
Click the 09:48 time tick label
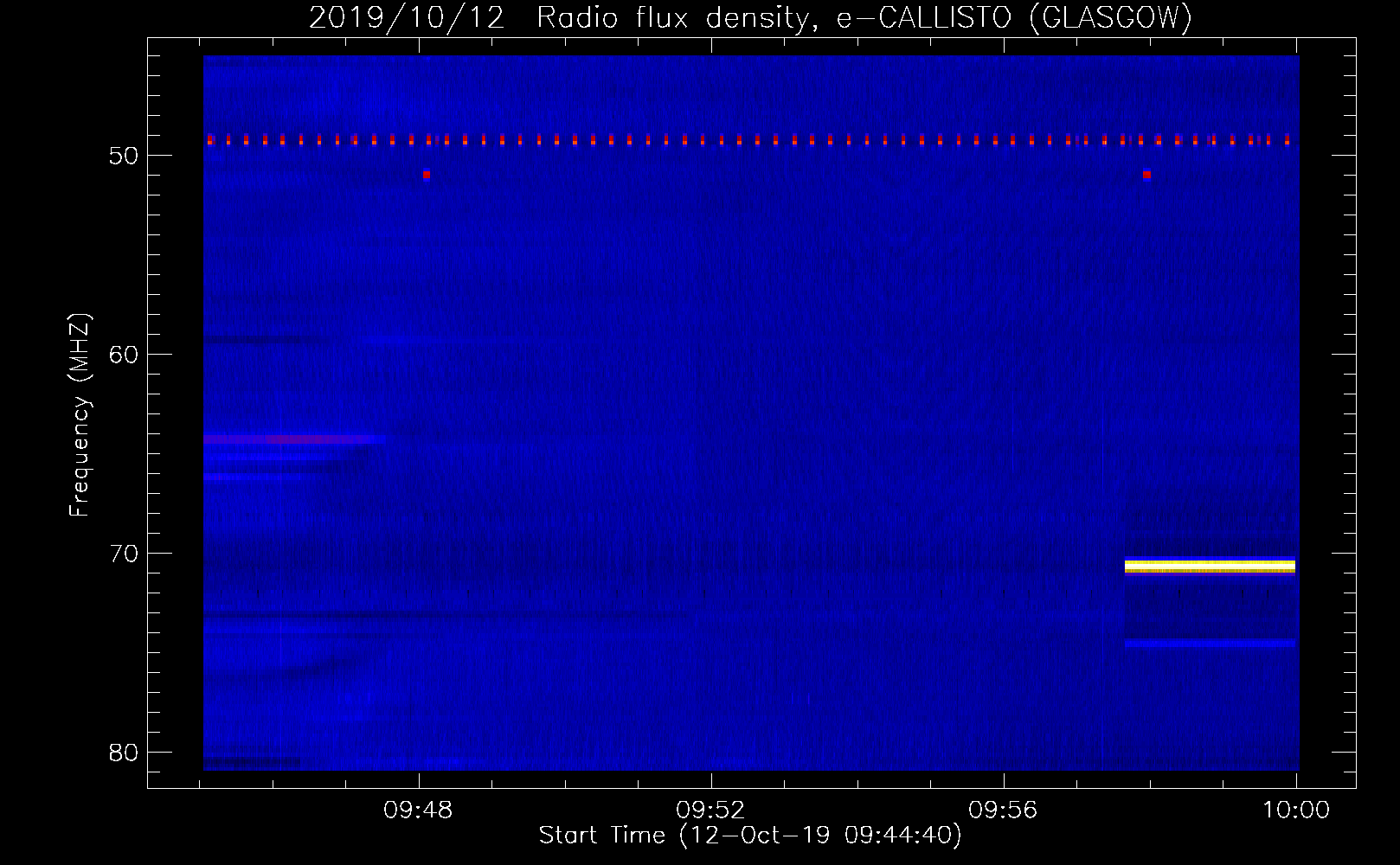419,811
